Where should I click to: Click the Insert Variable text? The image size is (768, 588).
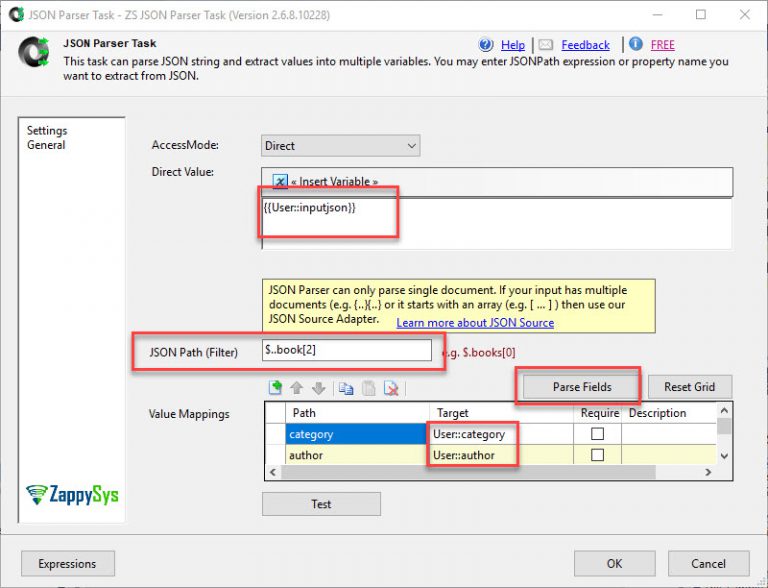coord(335,182)
